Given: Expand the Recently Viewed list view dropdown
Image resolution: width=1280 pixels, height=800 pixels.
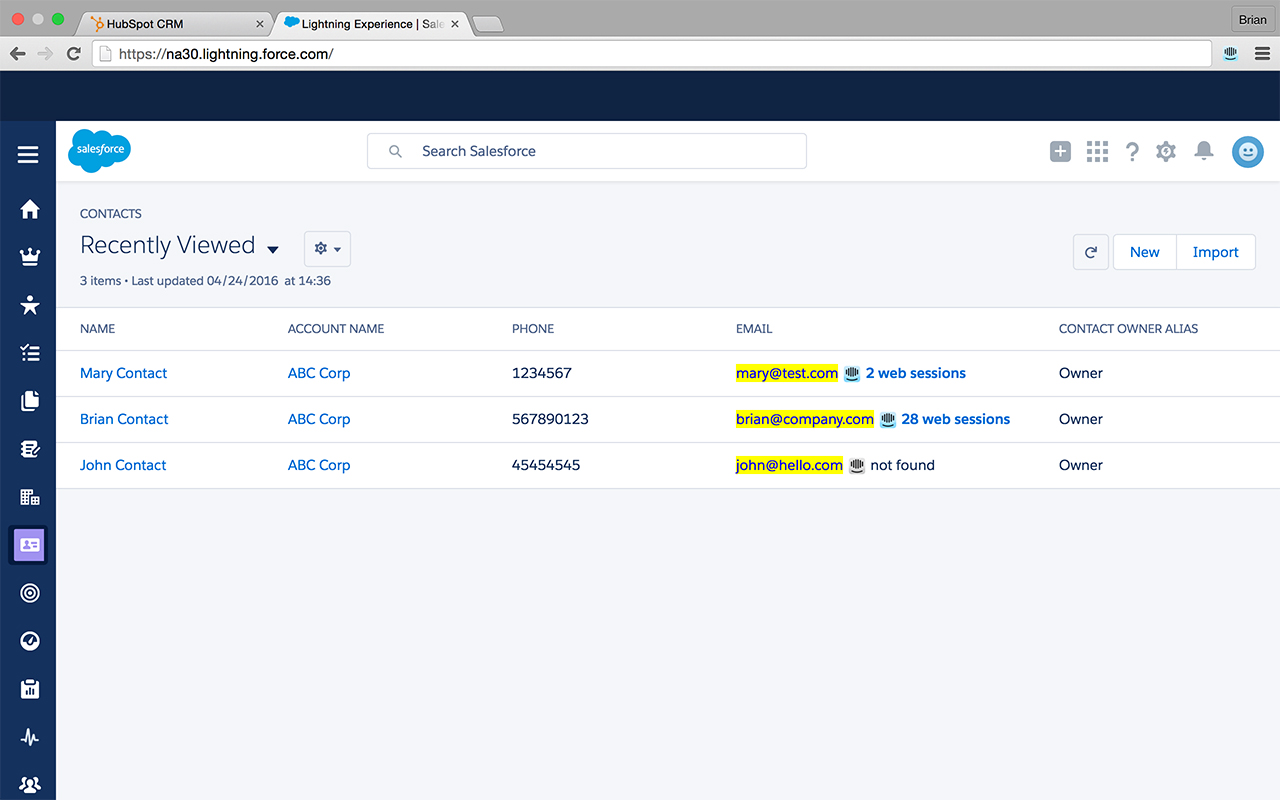Looking at the screenshot, I should click(272, 247).
